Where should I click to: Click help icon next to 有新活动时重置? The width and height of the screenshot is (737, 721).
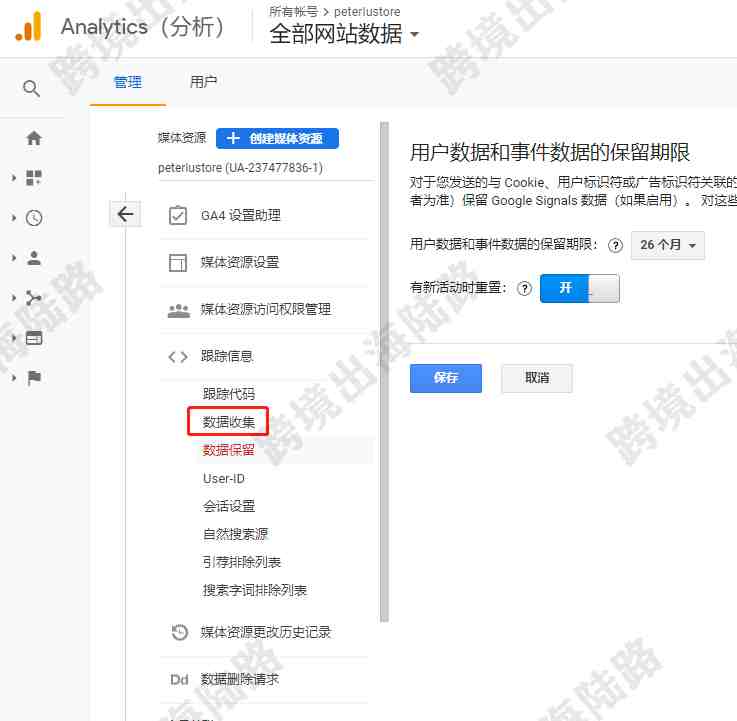pos(524,288)
